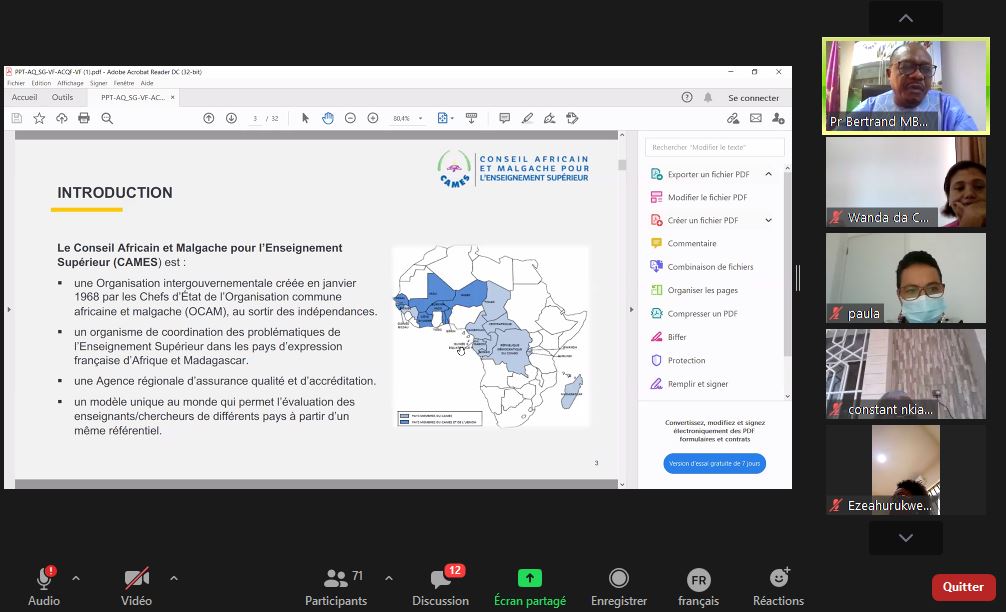This screenshot has height=612, width=1006.
Task: Expand Participants options caret
Action: (x=389, y=578)
